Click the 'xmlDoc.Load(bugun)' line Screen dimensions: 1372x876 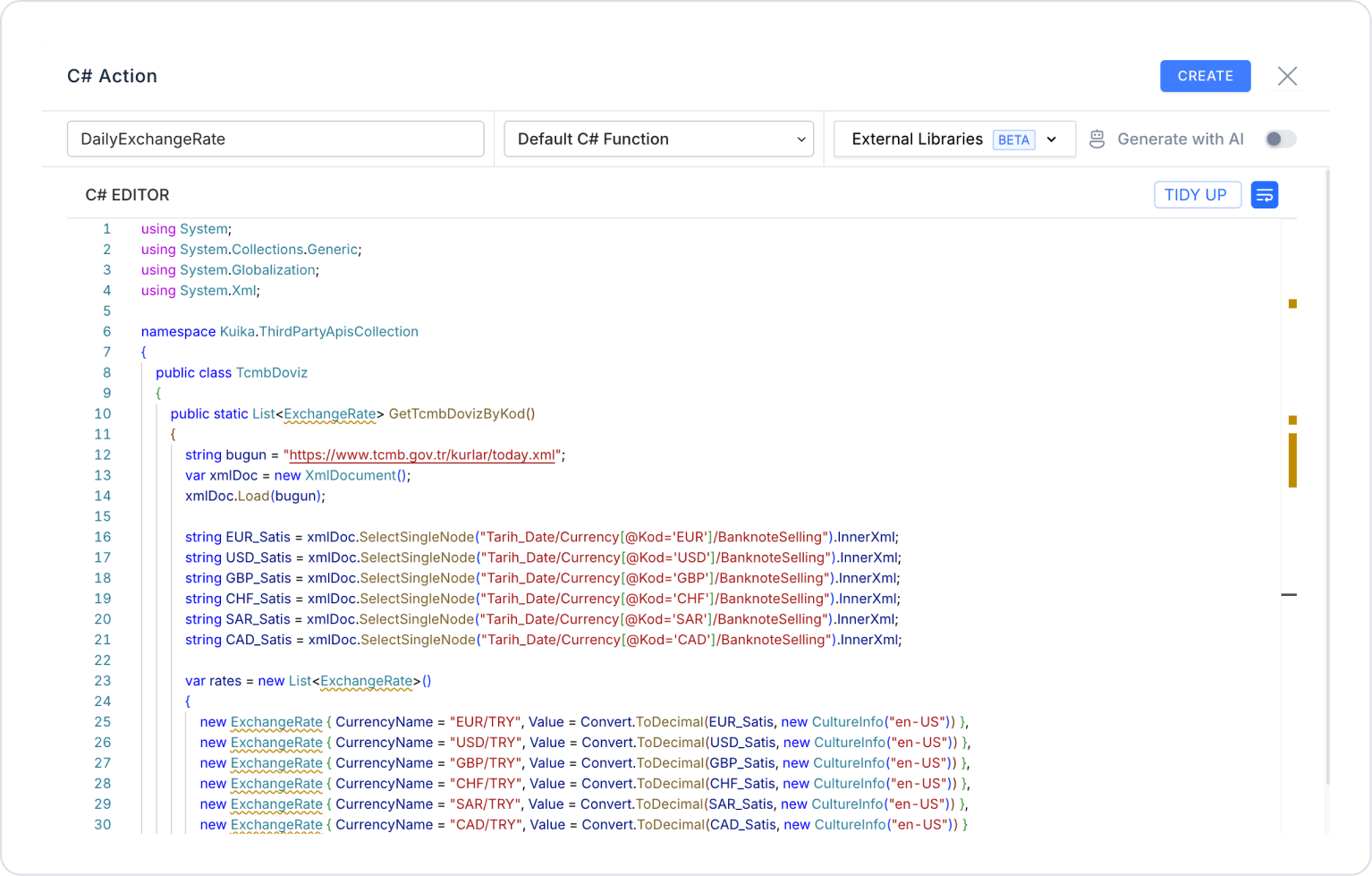255,497
